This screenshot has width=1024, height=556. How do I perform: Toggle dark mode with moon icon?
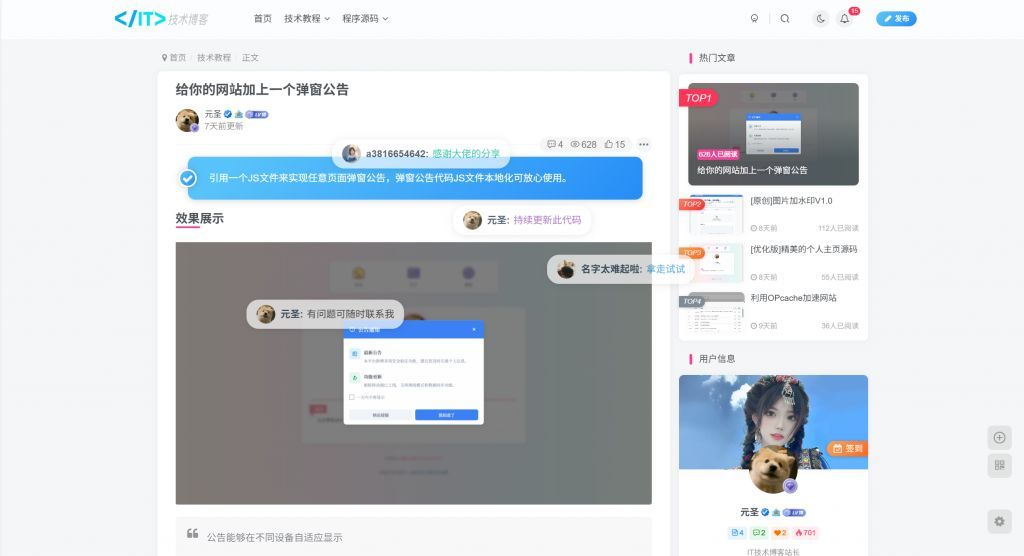pyautogui.click(x=821, y=18)
